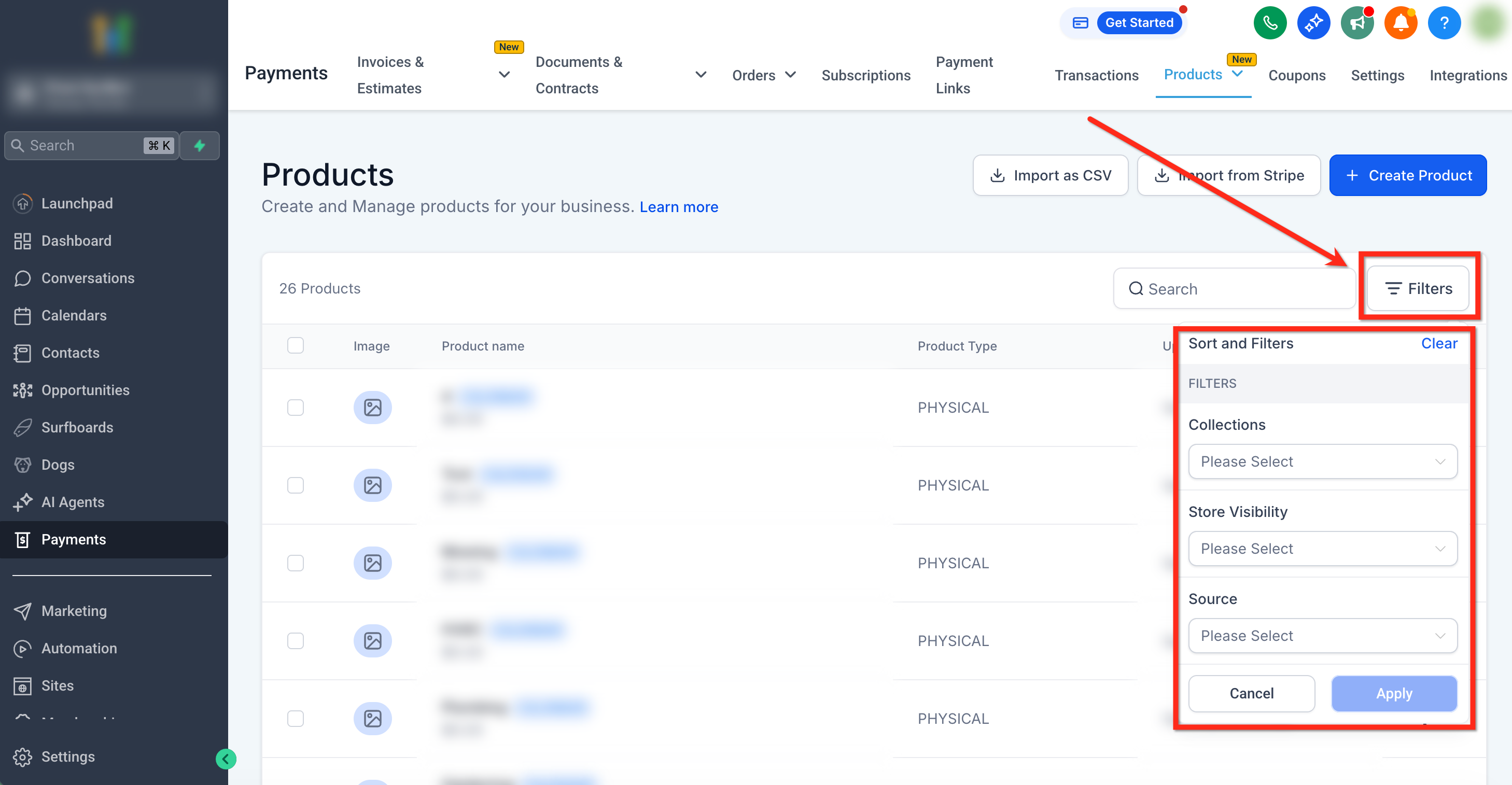Click the megaphone announcements icon
The width and height of the screenshot is (1512, 785).
tap(1356, 23)
